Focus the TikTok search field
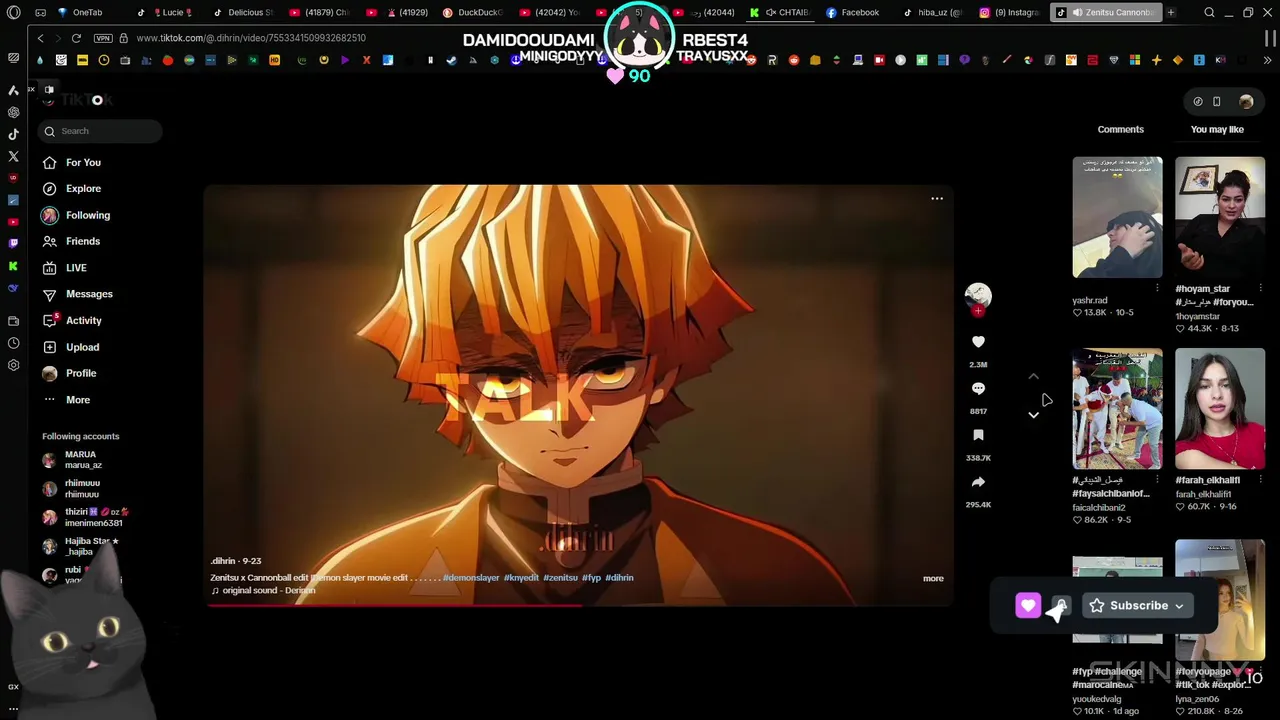The image size is (1280, 720). 100,131
